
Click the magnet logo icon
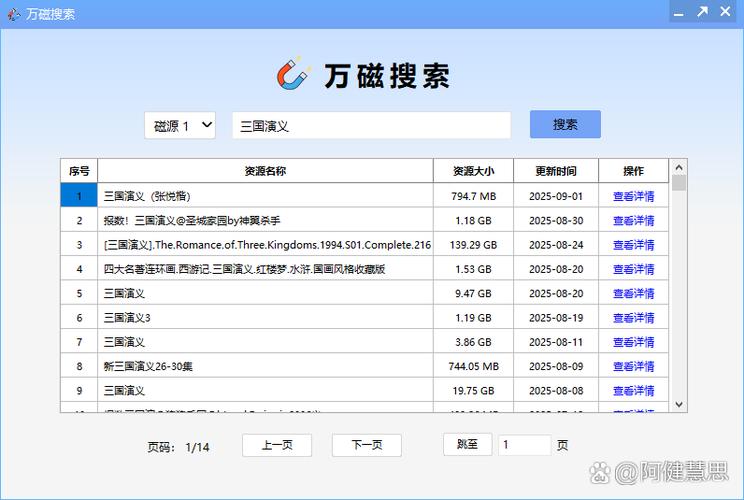(x=294, y=75)
